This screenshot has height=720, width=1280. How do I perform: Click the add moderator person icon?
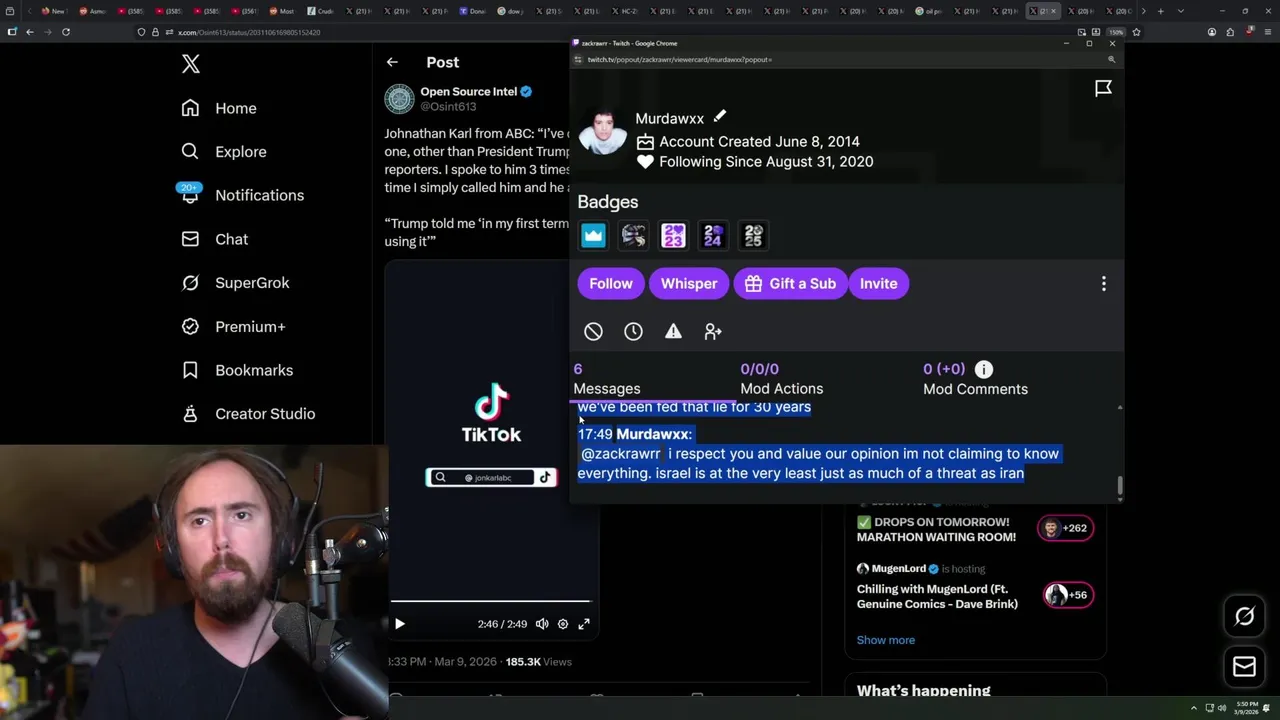713,331
